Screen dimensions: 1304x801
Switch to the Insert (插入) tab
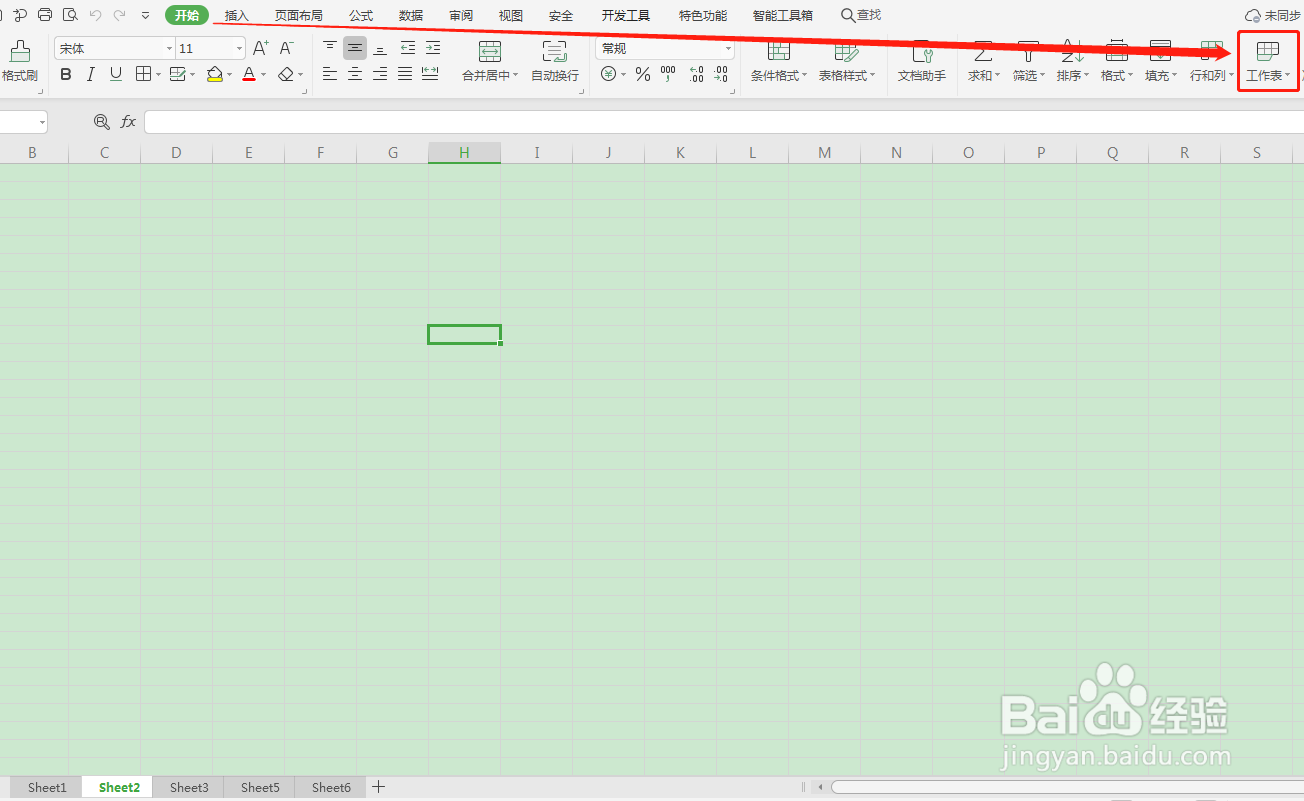[x=237, y=15]
